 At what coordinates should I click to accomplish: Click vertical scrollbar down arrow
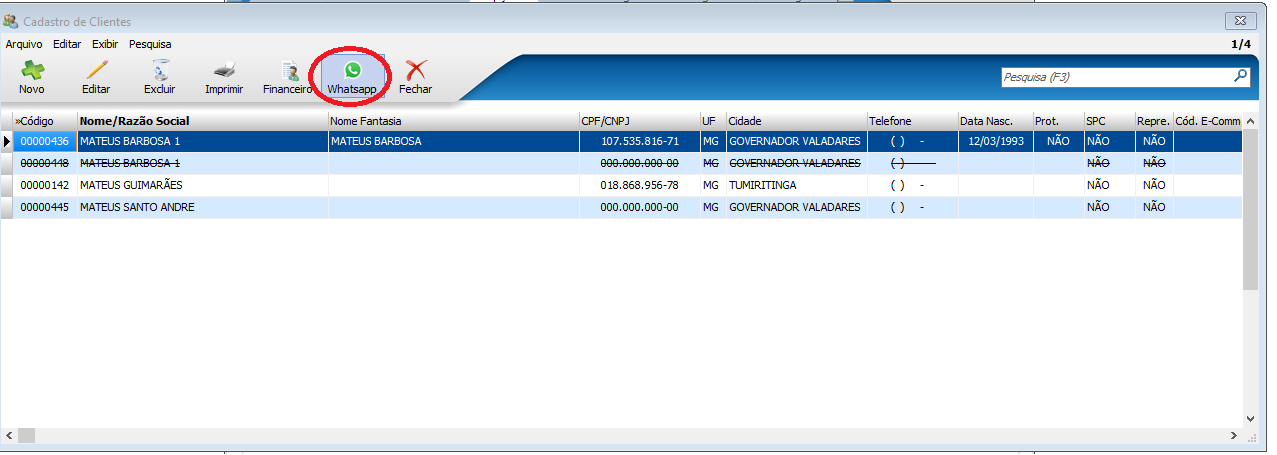pyautogui.click(x=1250, y=419)
